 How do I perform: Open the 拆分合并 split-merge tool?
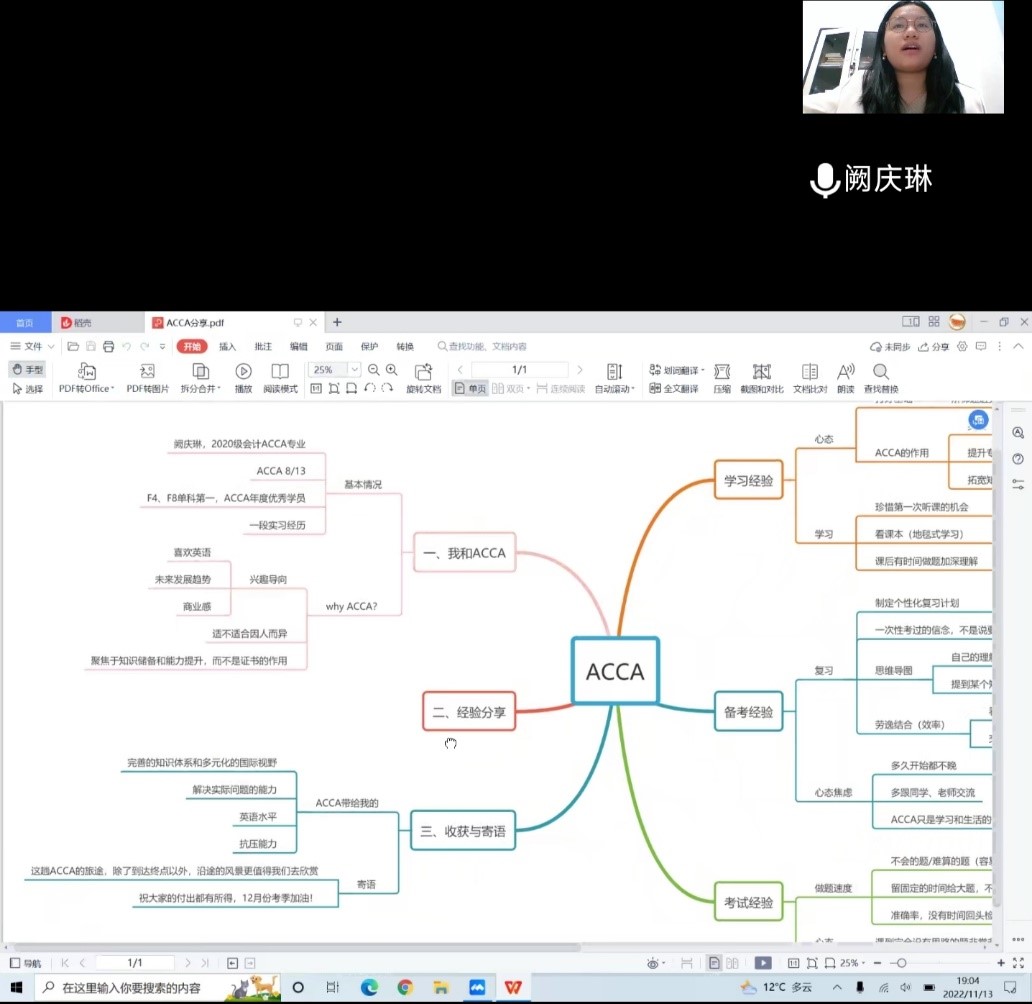click(201, 378)
